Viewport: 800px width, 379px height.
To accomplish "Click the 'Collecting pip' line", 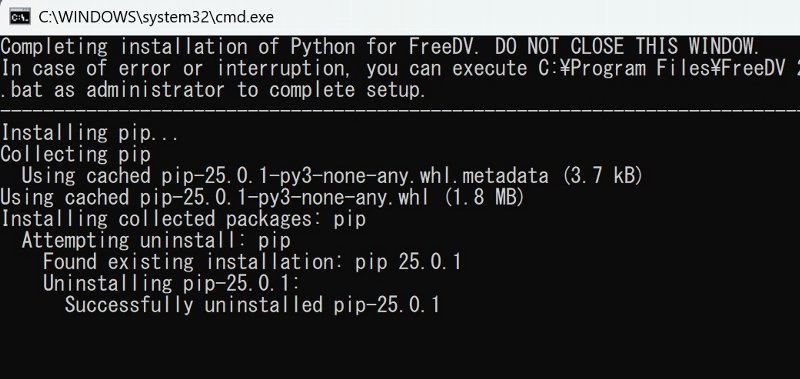I will click(76, 155).
